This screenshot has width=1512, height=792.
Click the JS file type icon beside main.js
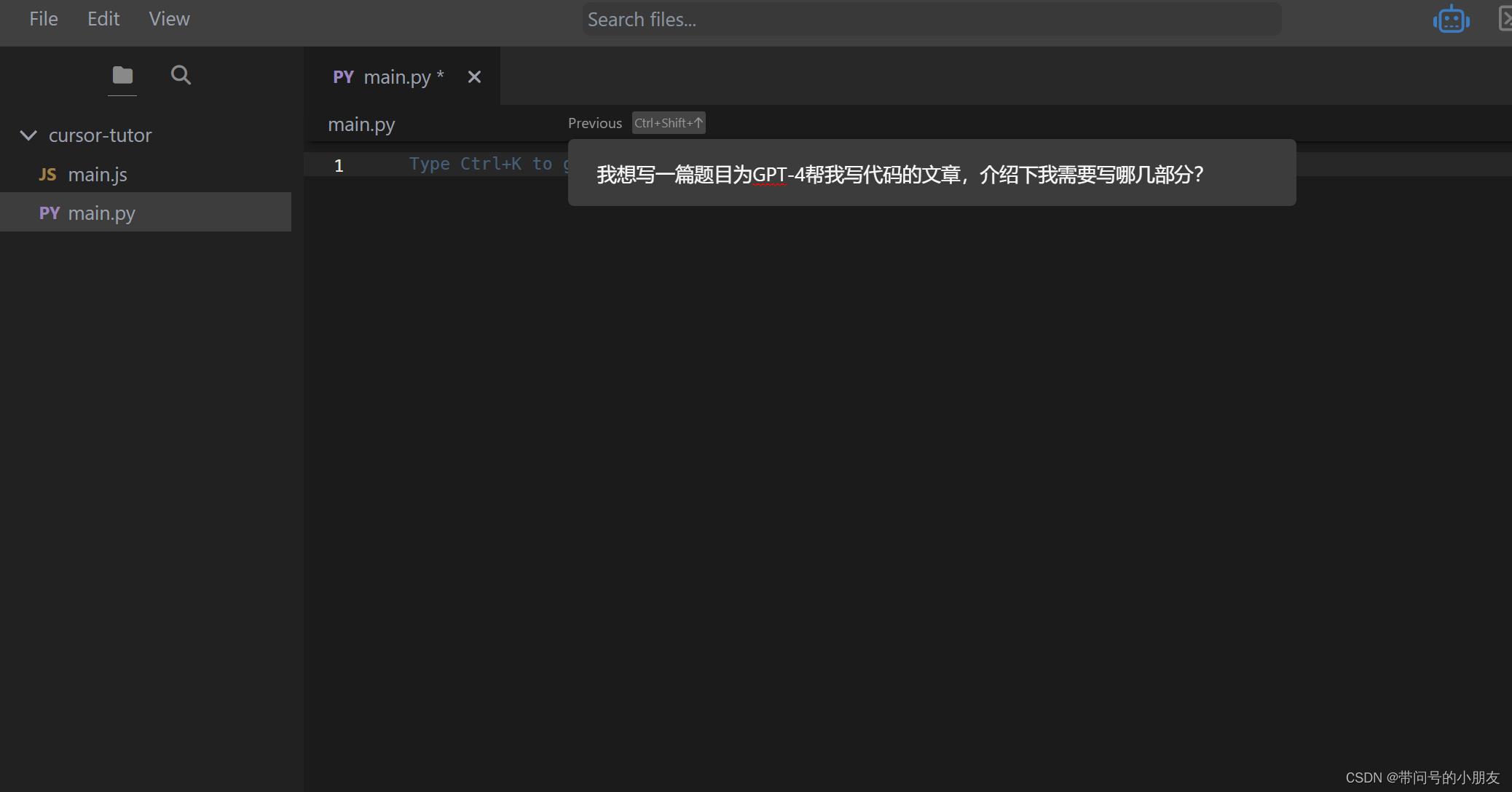47,175
